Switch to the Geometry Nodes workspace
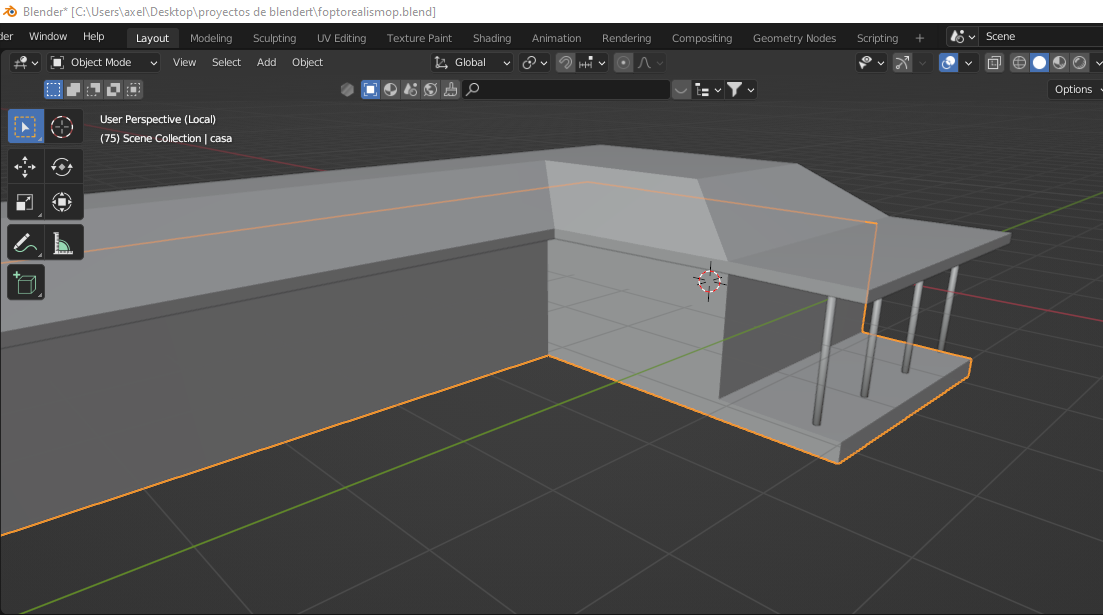 (x=794, y=38)
